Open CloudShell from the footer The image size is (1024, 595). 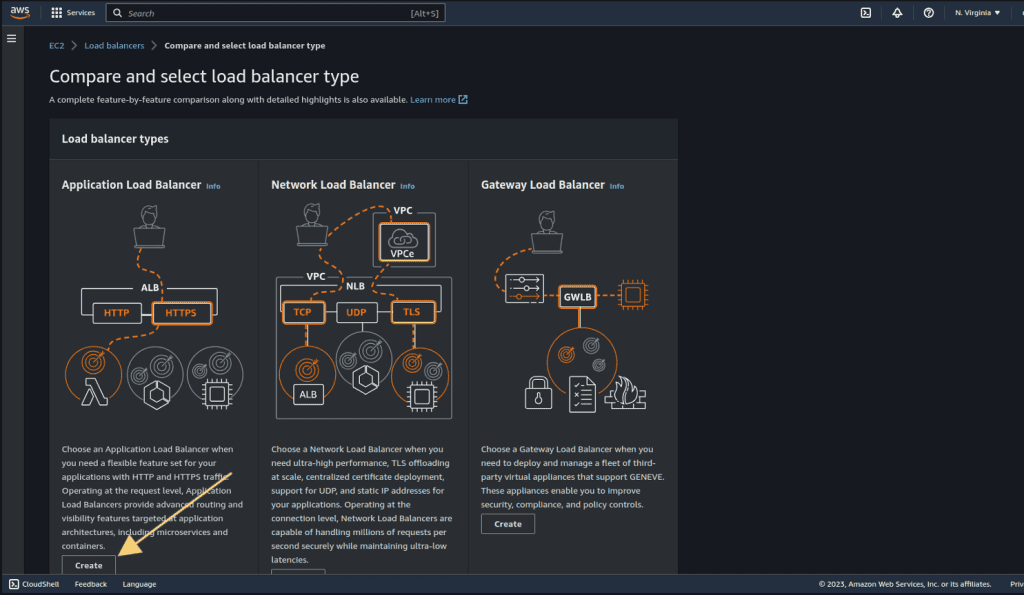pos(34,585)
